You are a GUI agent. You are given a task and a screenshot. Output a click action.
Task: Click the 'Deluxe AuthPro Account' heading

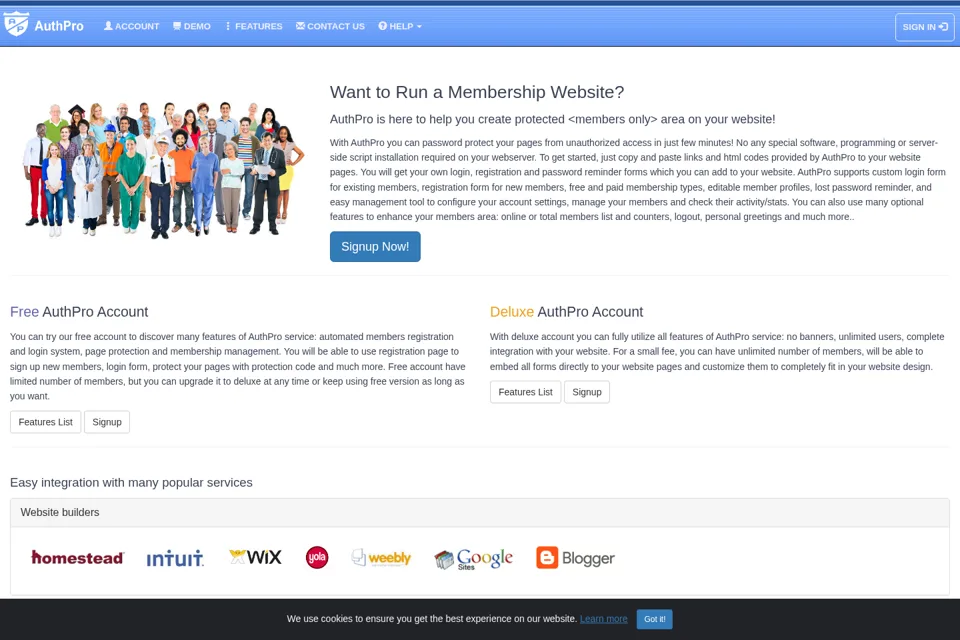566,312
